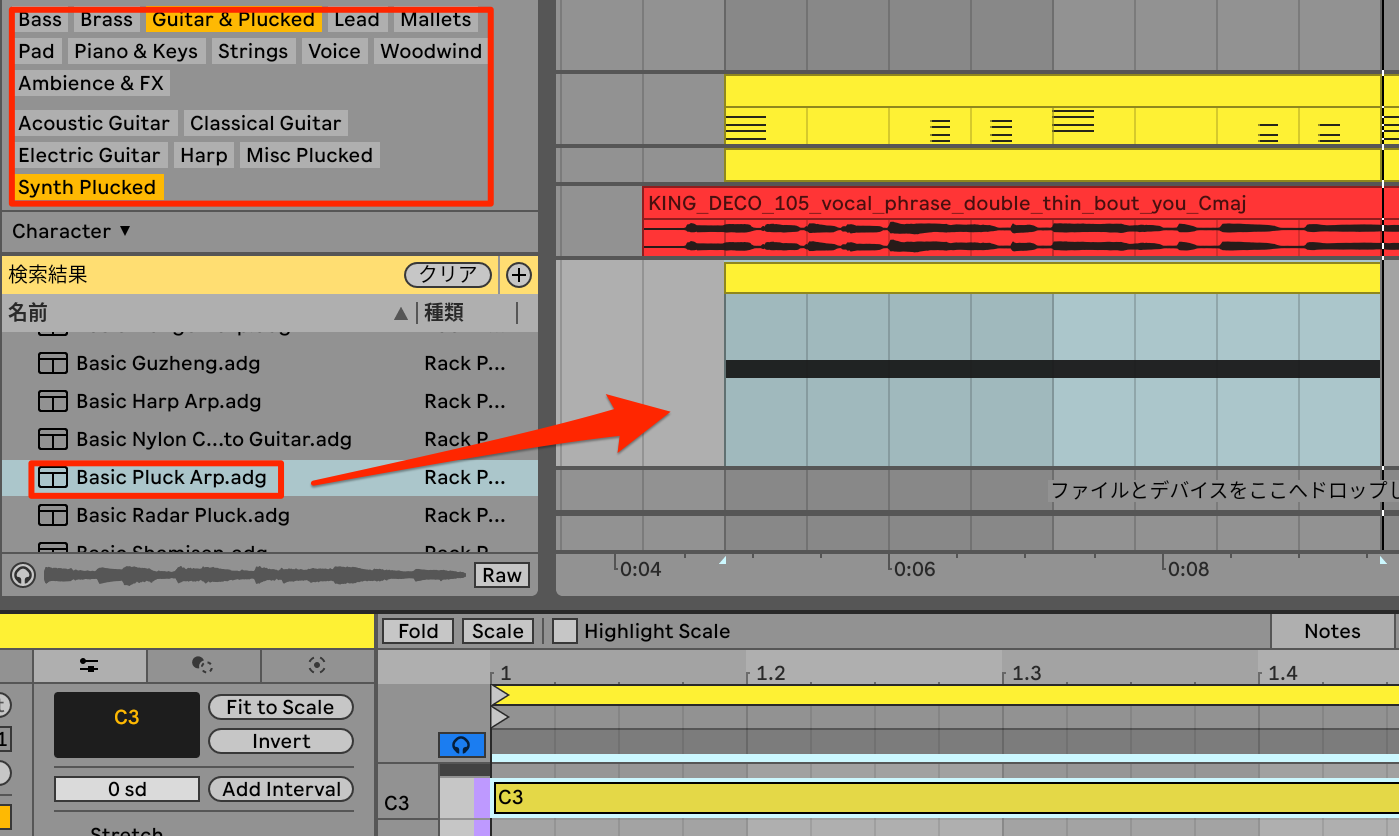
Task: Enable the Mallets tag filter
Action: [x=435, y=19]
